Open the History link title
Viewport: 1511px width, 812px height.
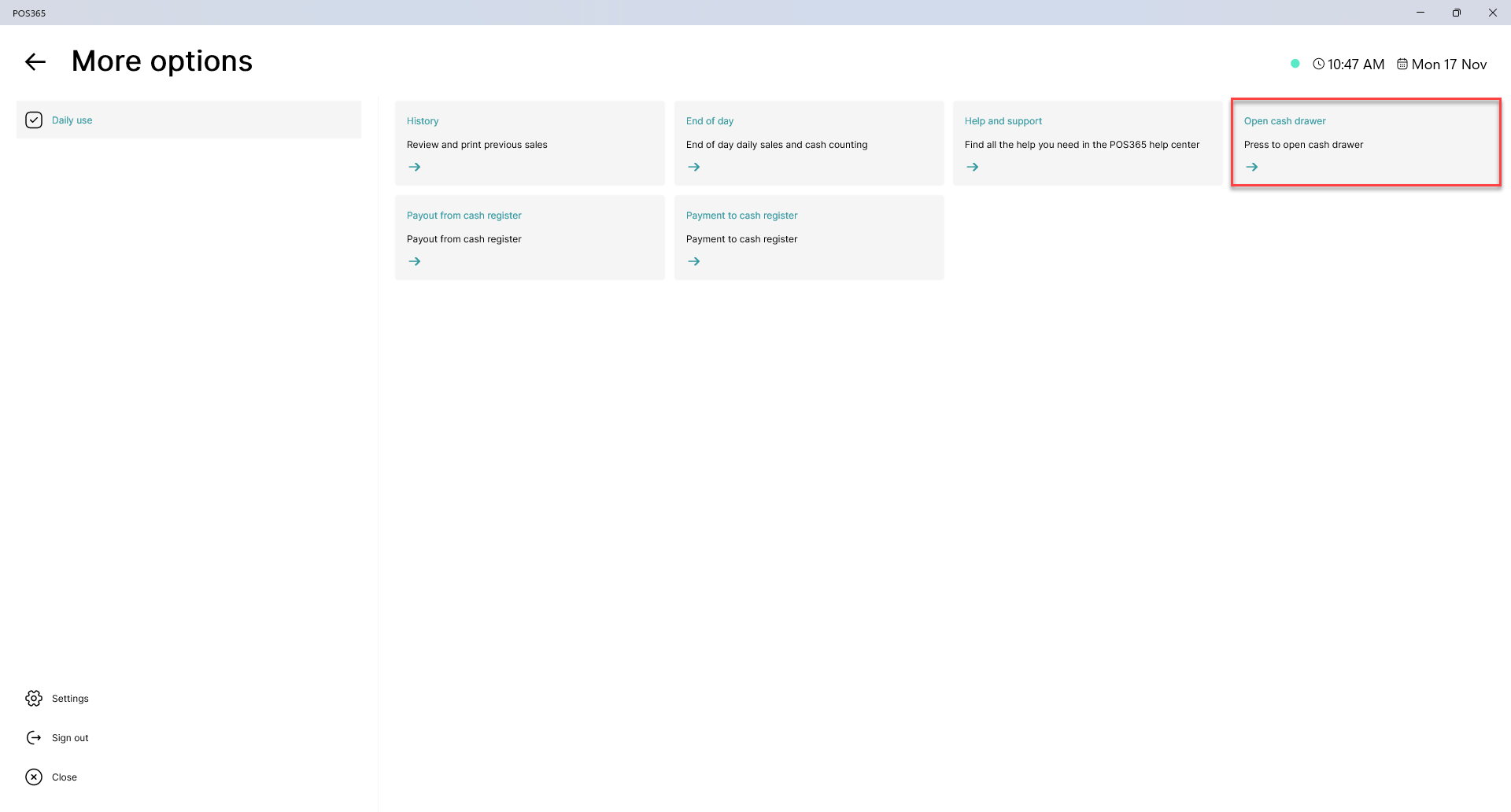(423, 121)
